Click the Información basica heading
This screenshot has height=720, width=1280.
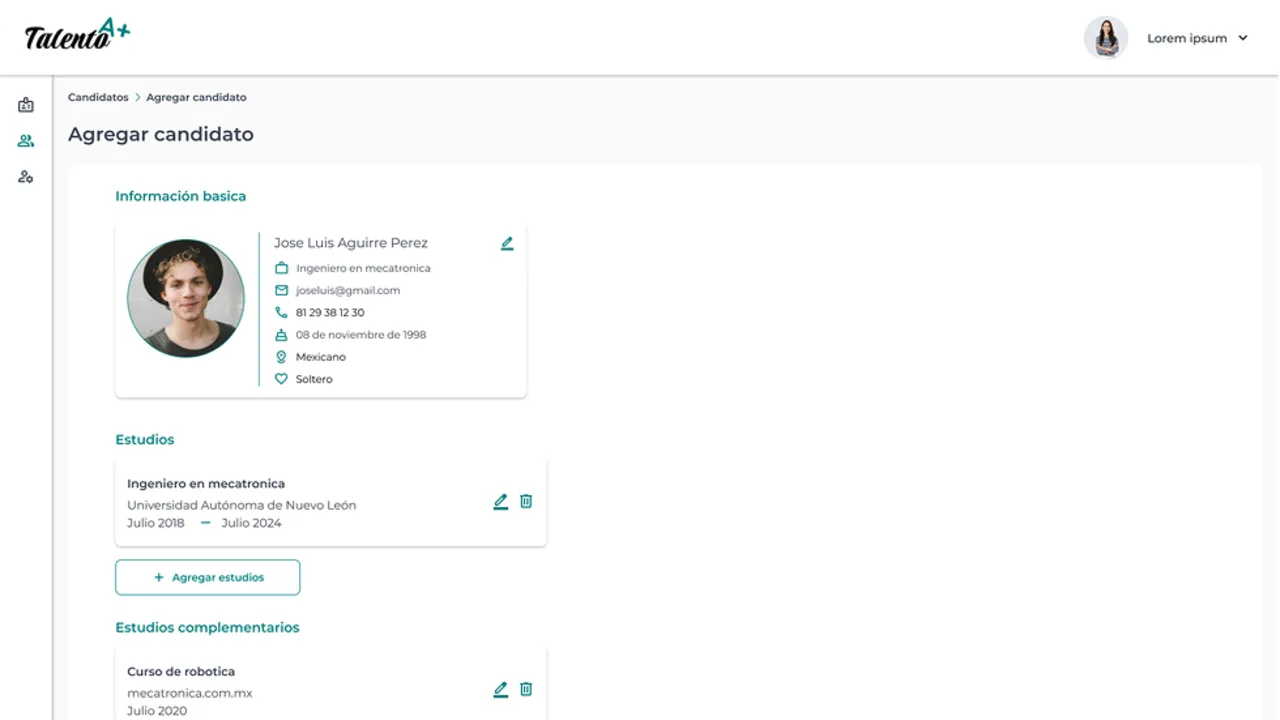180,196
